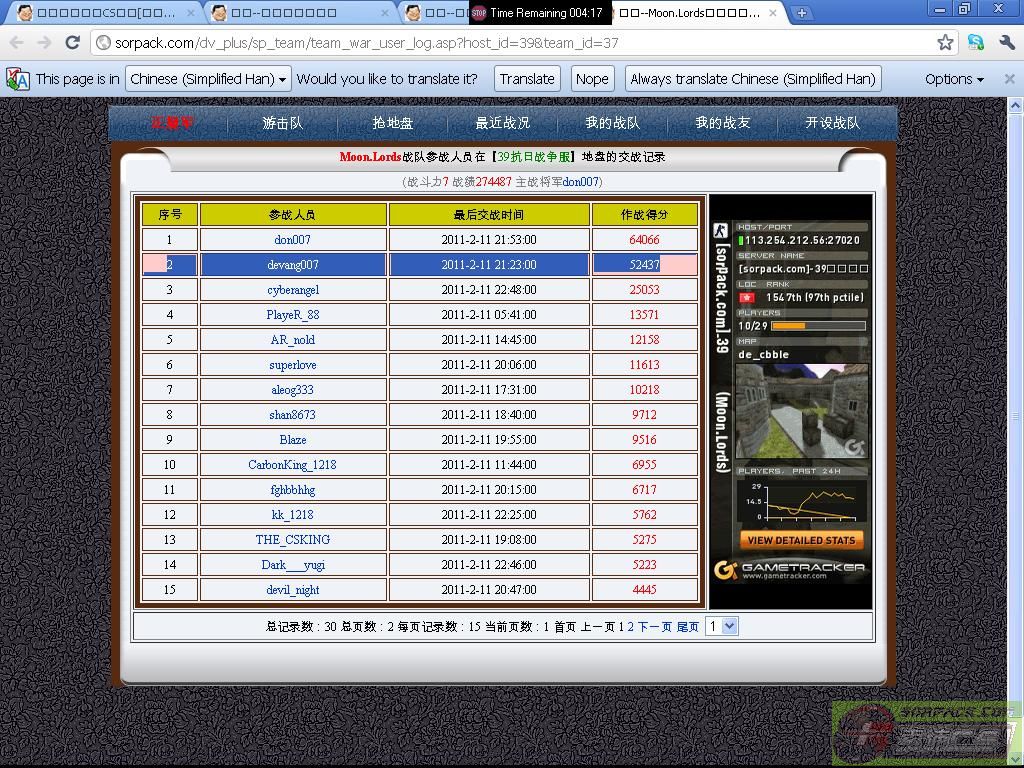This screenshot has height=768, width=1024.
Task: Expand the Chinese (Simplified Han) language dropdown
Action: [208, 79]
